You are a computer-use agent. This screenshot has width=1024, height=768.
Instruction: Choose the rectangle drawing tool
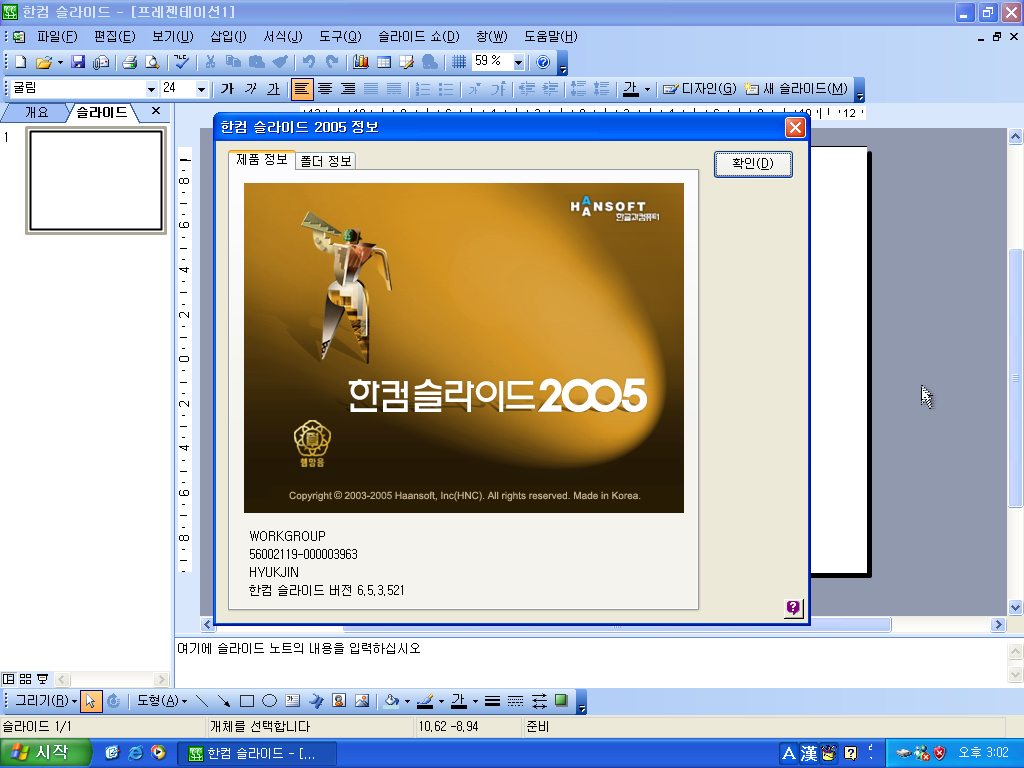pyautogui.click(x=247, y=701)
